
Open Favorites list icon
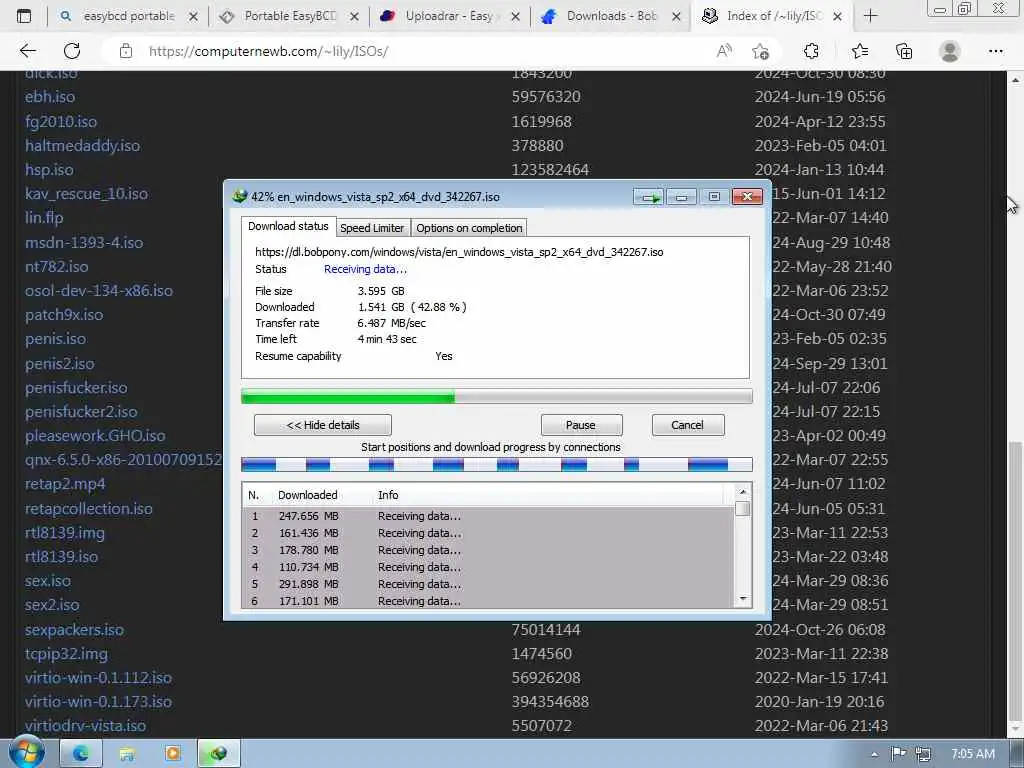[x=860, y=51]
